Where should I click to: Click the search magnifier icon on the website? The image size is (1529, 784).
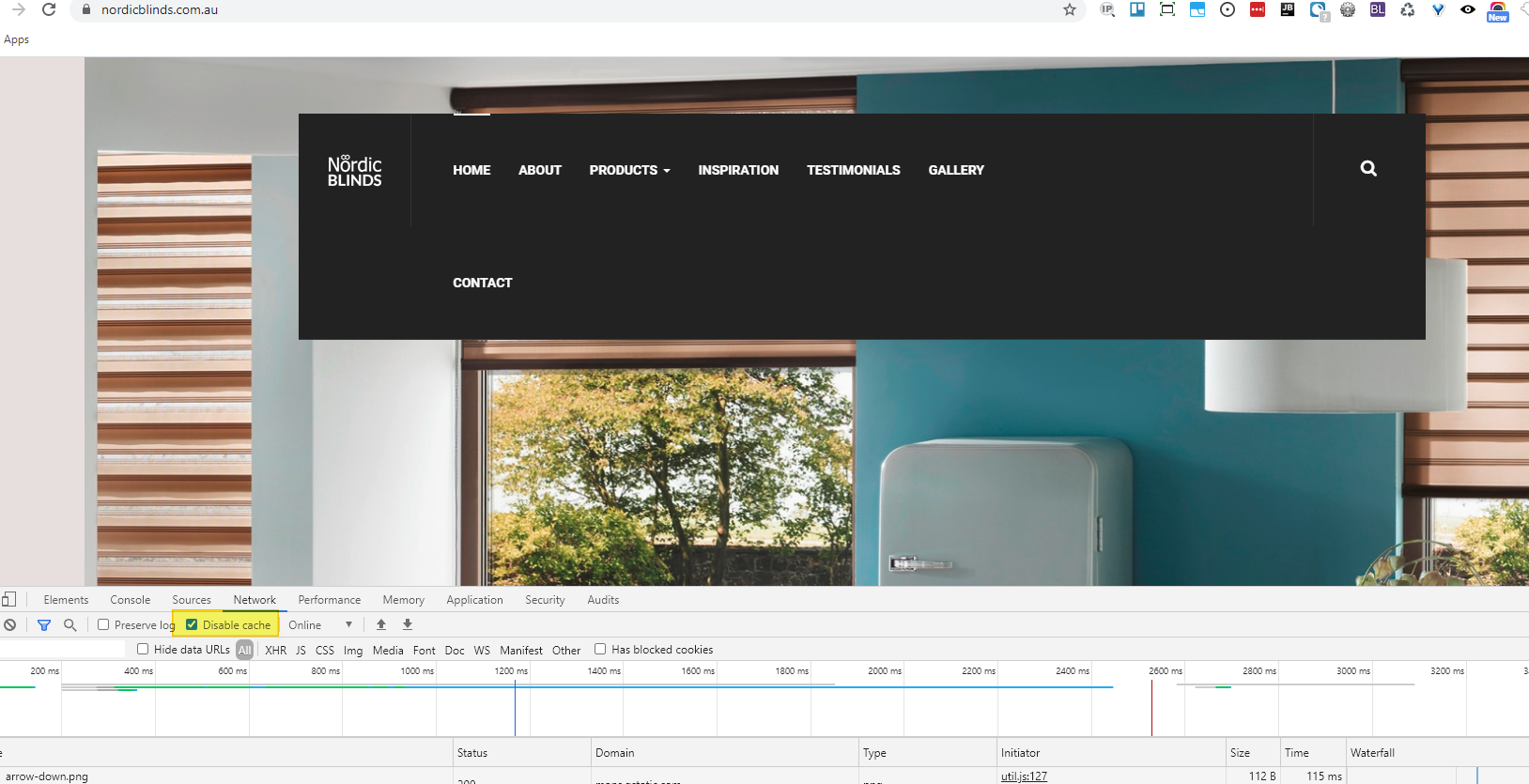click(1368, 169)
